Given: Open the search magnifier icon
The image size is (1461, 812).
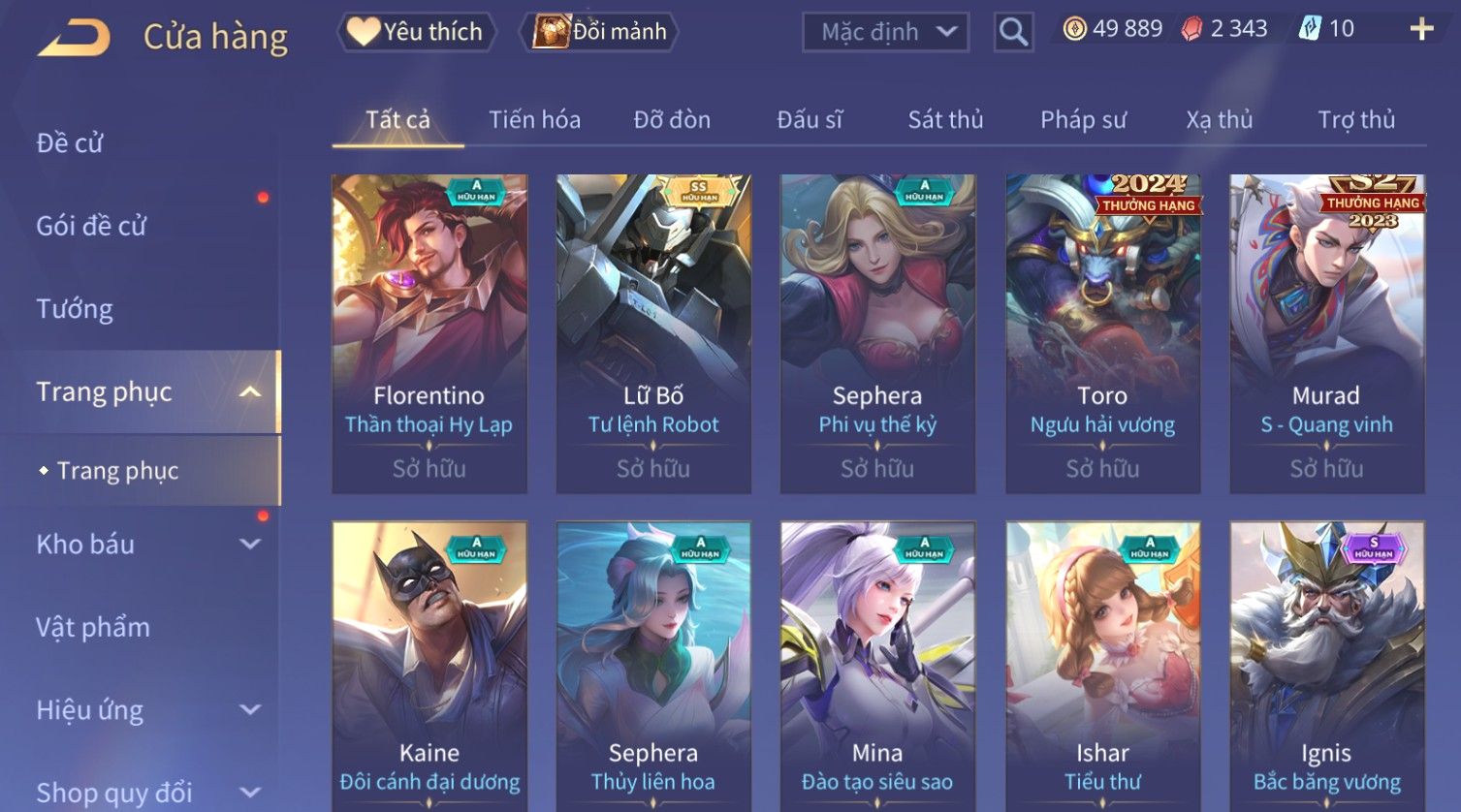Looking at the screenshot, I should pyautogui.click(x=1013, y=32).
